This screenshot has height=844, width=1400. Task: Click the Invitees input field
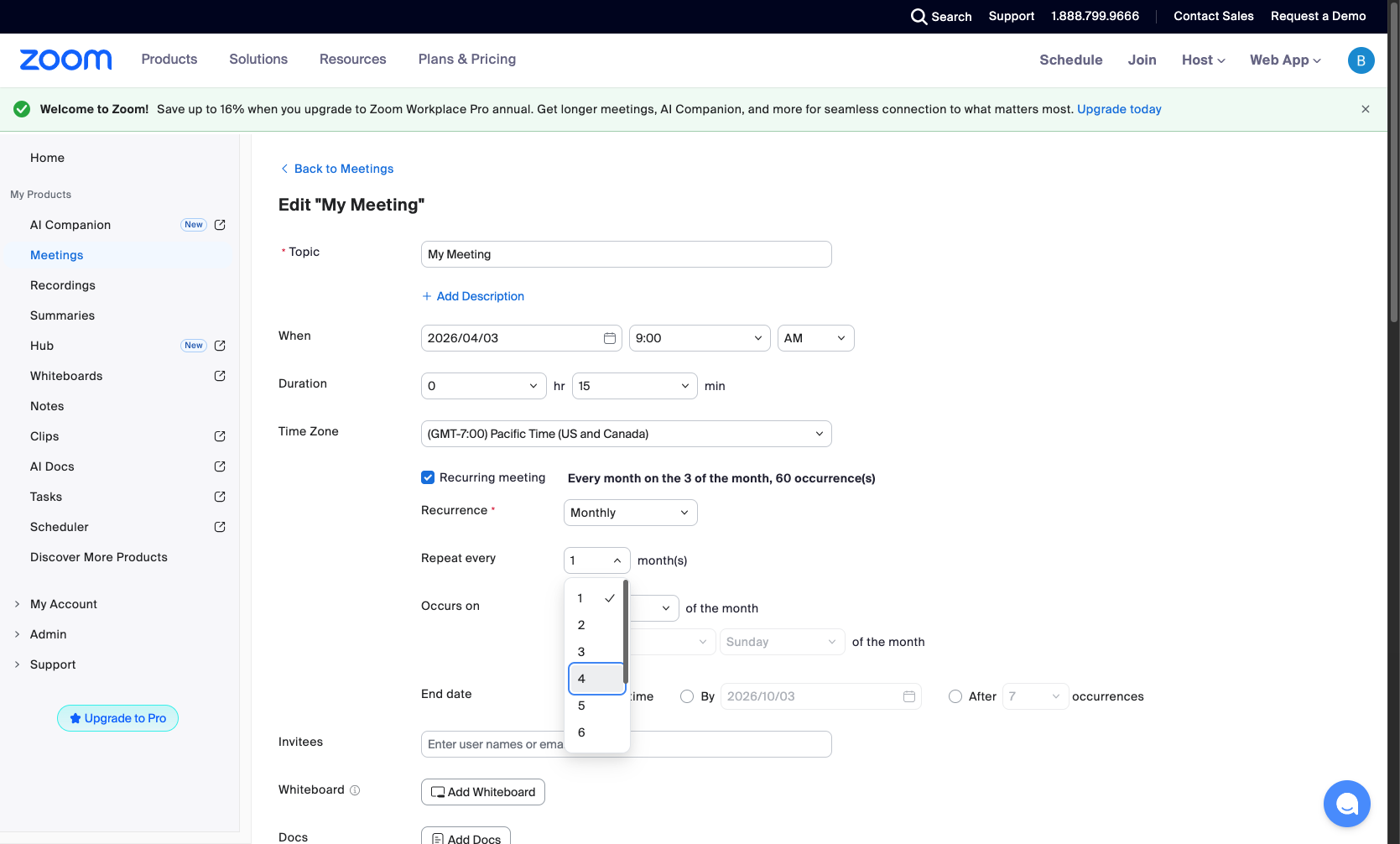(627, 744)
